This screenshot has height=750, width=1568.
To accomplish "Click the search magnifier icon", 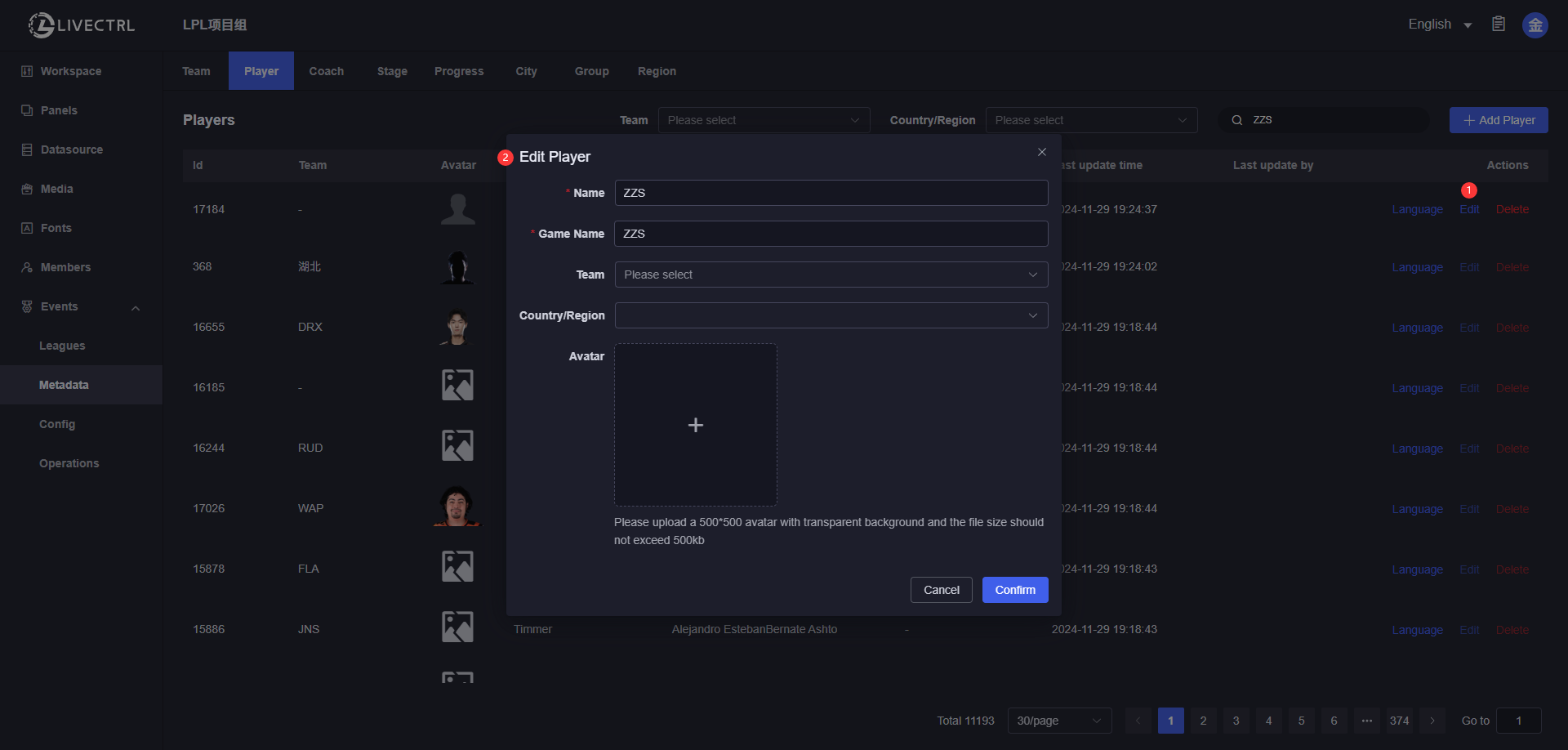I will (x=1237, y=120).
